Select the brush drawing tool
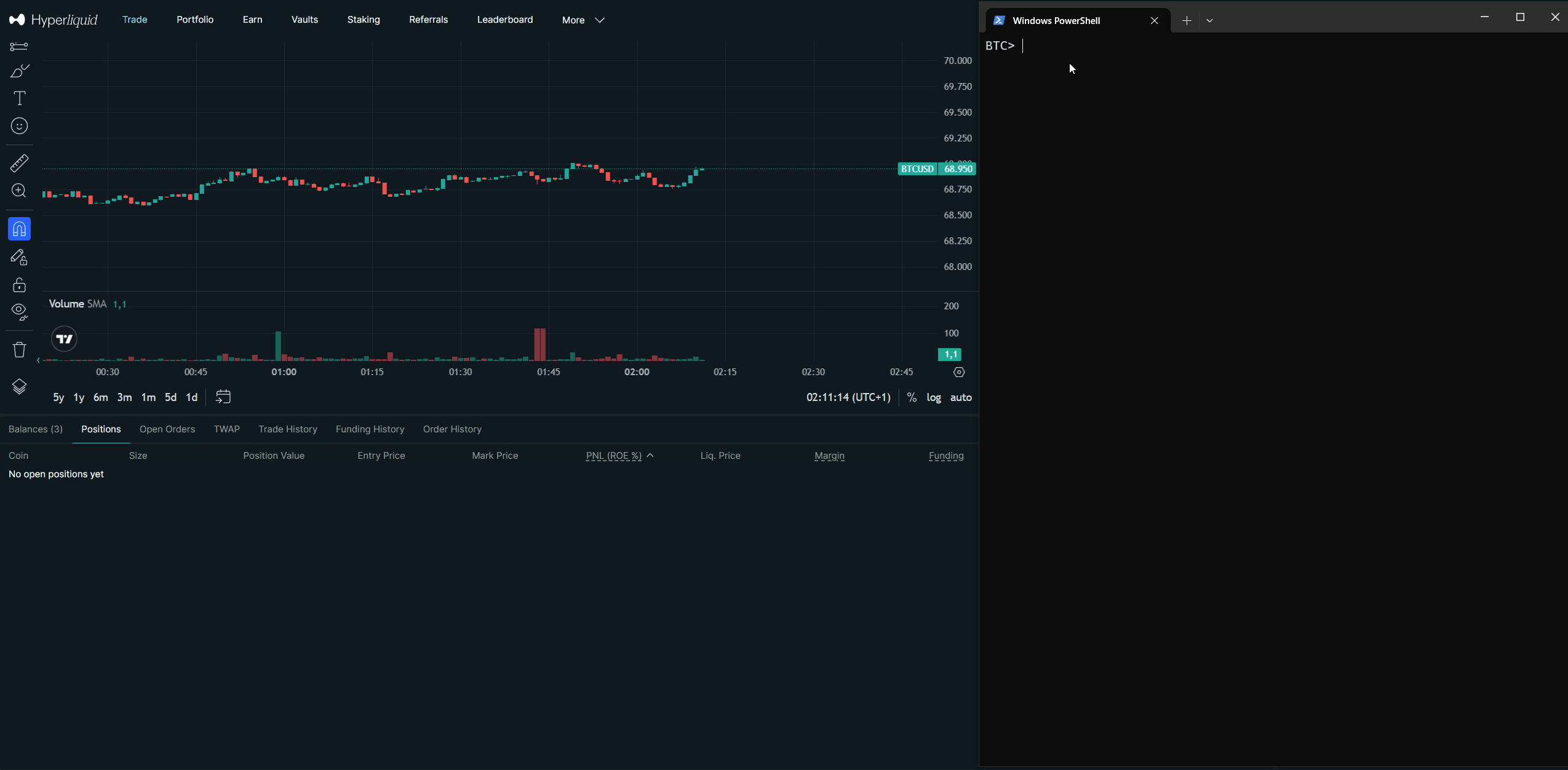The image size is (1568, 770). click(x=19, y=71)
